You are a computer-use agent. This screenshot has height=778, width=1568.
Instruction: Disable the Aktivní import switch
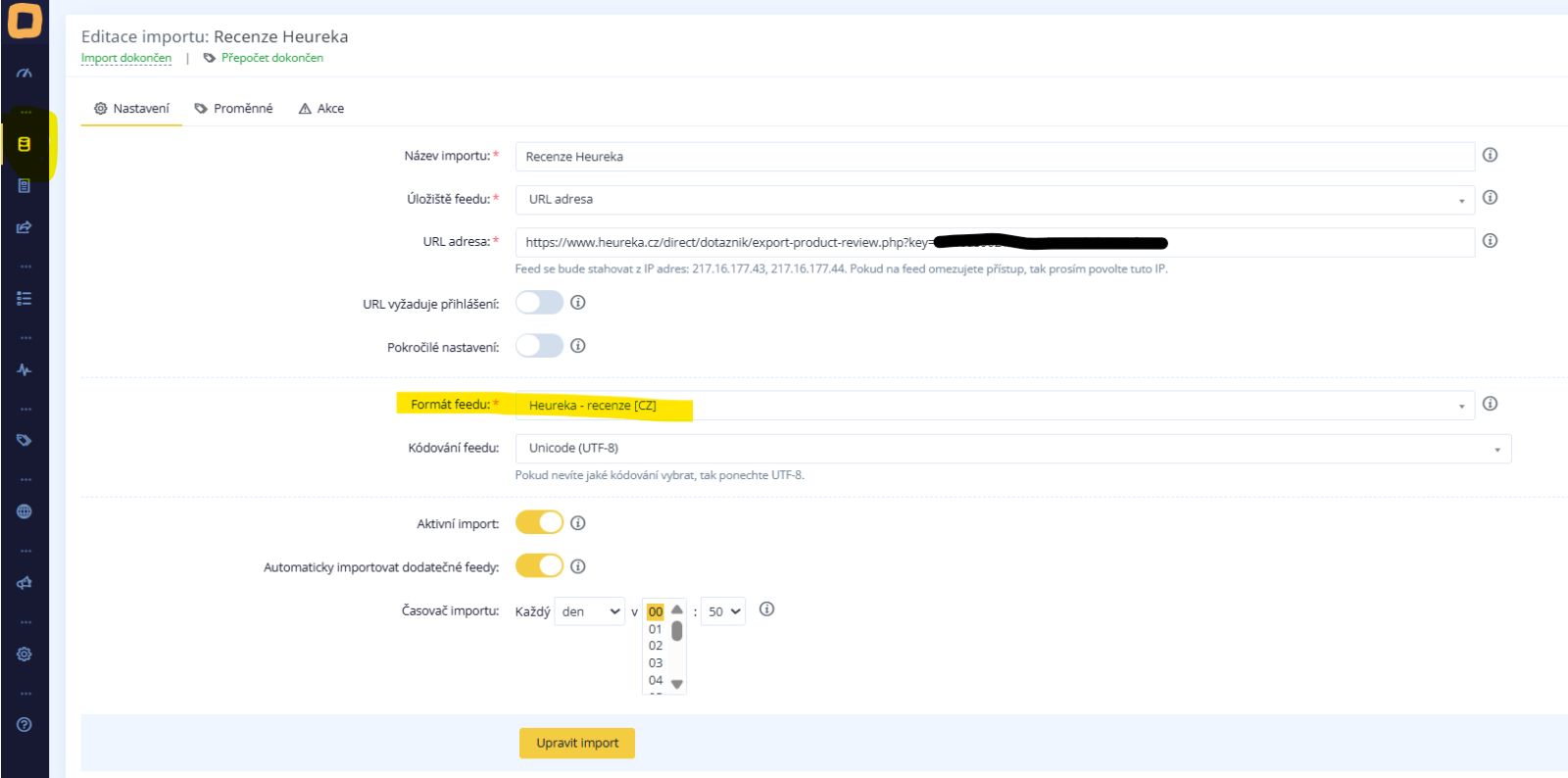point(540,523)
